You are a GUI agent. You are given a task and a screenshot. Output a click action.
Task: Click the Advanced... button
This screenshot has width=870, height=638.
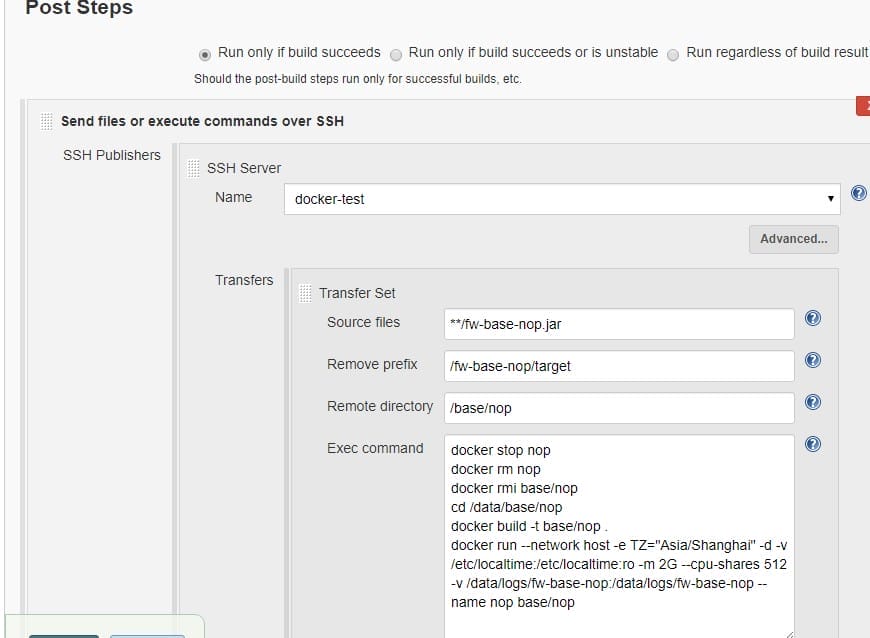(x=793, y=239)
